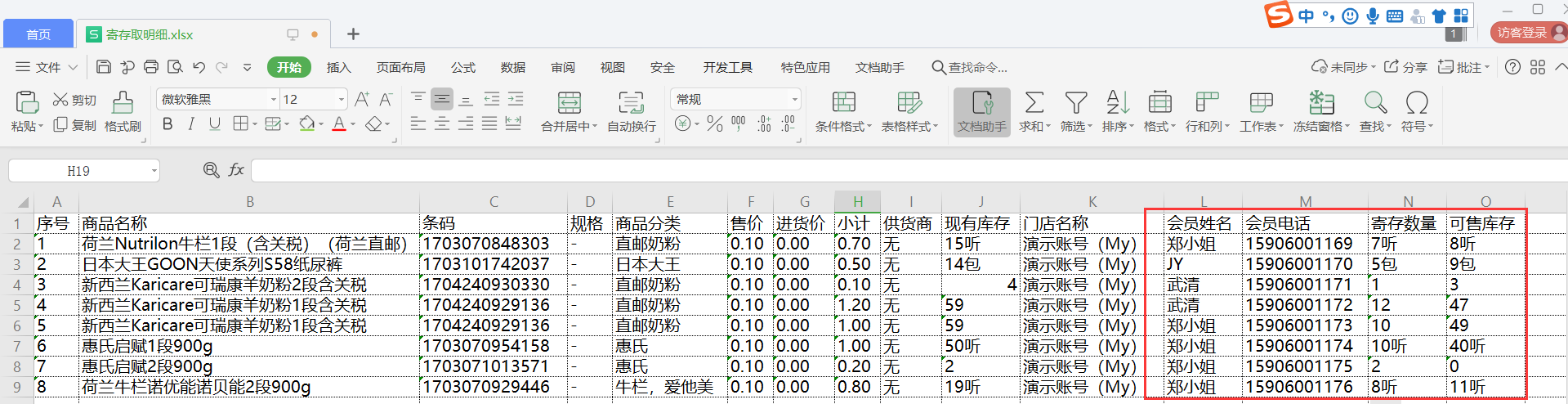
Task: Toggle Underline formatting
Action: tap(214, 123)
